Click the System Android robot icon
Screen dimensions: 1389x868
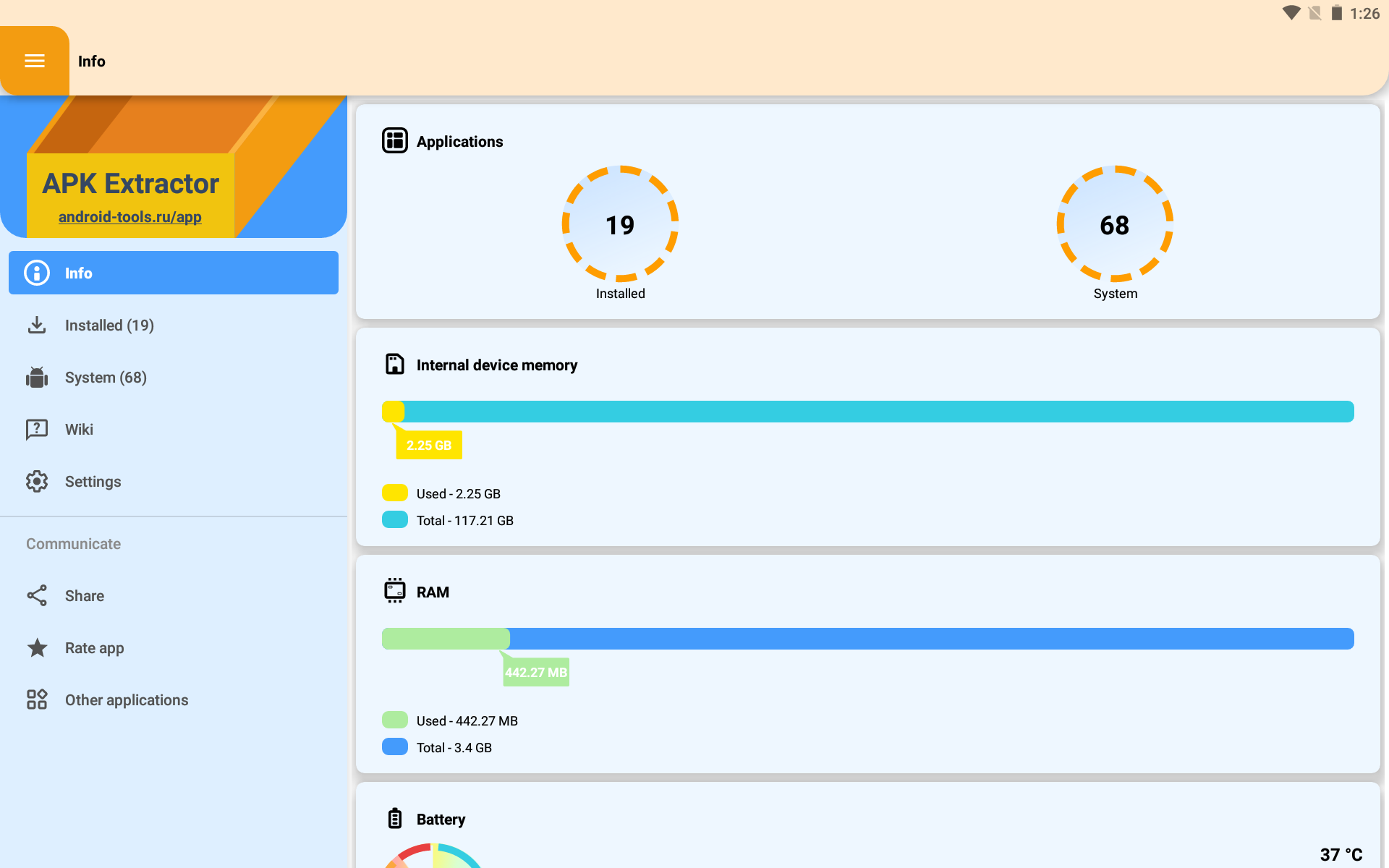coord(37,377)
